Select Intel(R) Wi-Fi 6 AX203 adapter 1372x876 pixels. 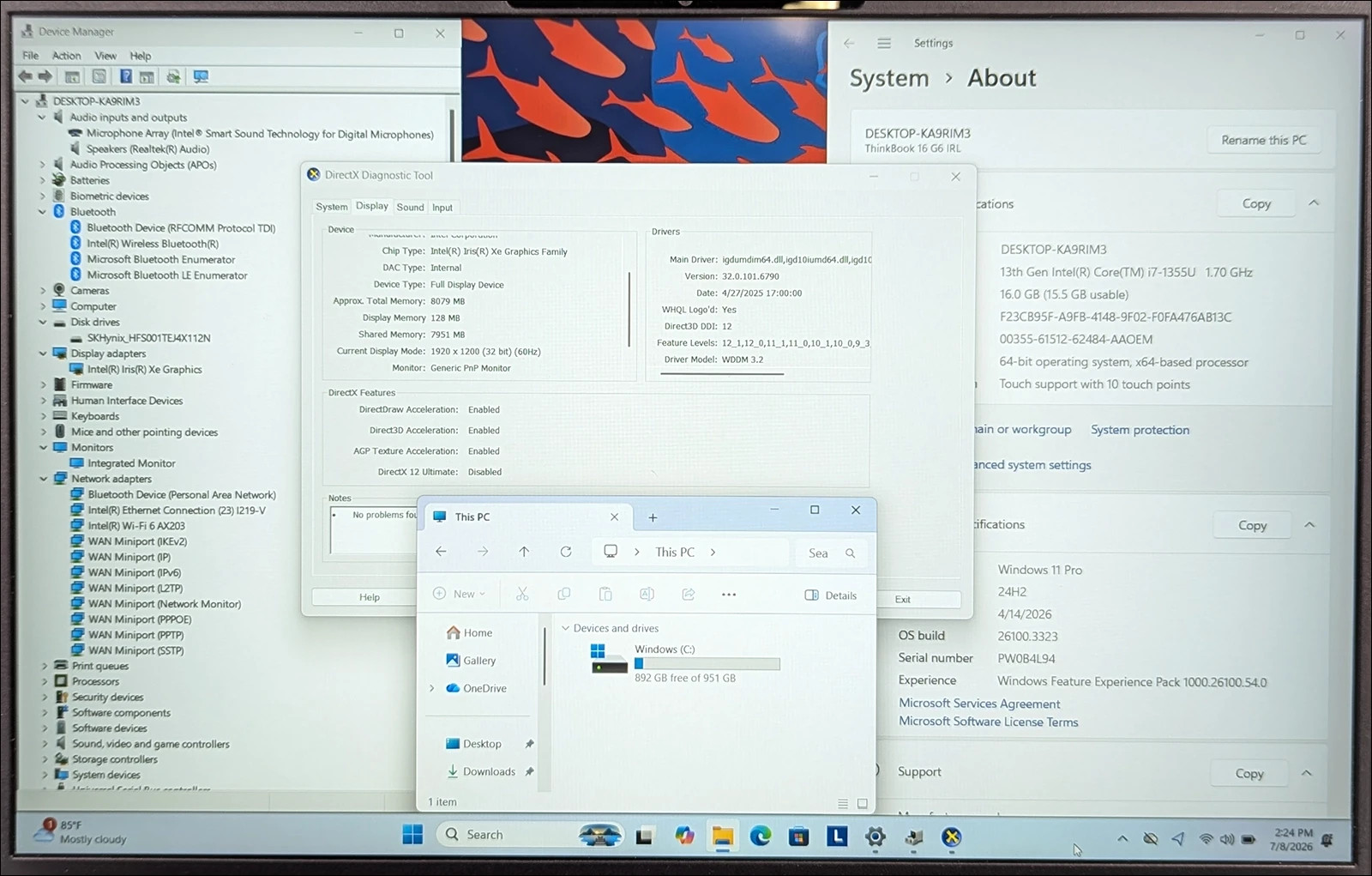[x=135, y=526]
